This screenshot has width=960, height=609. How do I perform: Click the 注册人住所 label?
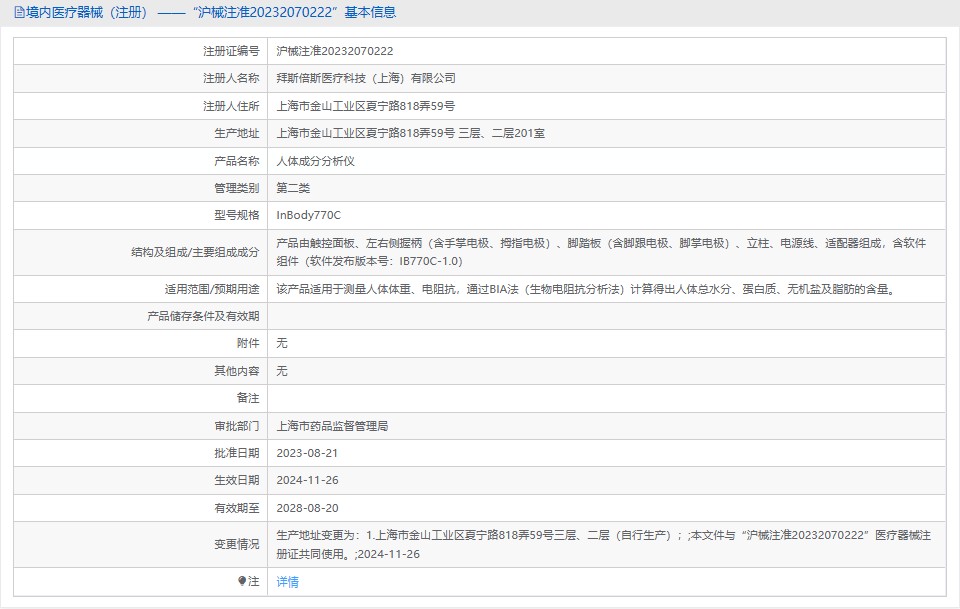pyautogui.click(x=231, y=106)
